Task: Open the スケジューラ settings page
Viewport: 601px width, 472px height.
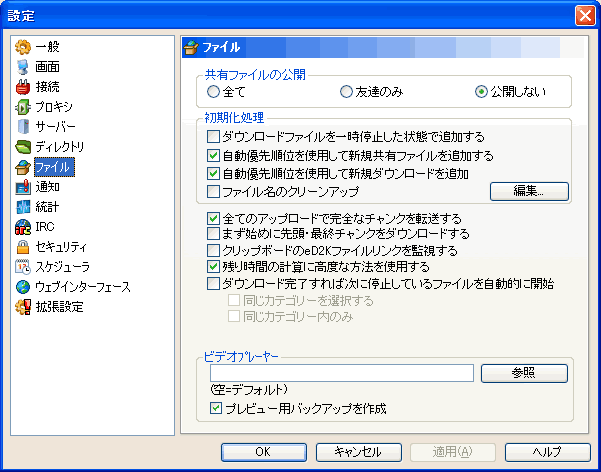Action: 63,267
